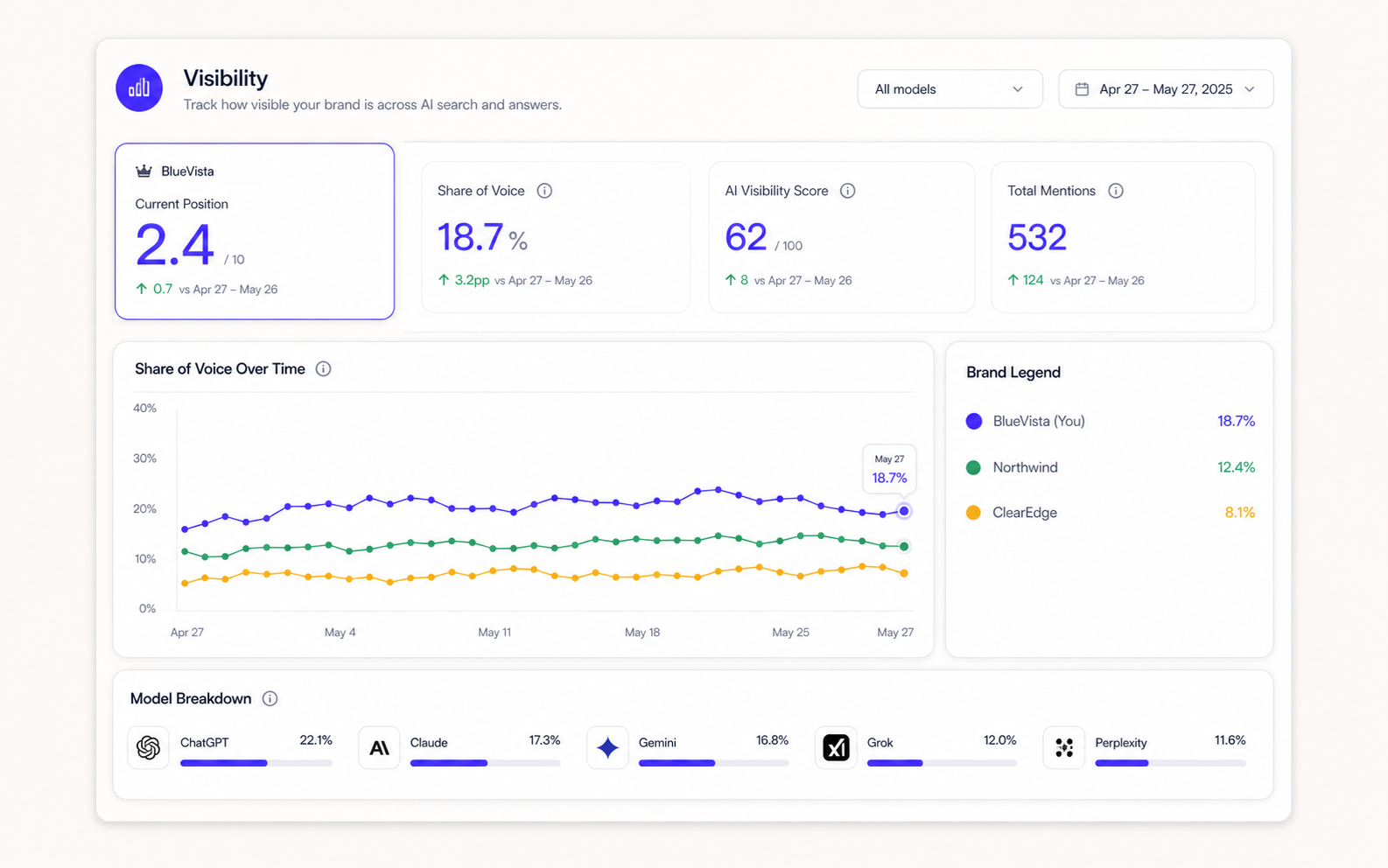Click the 62 AI Visibility Score value

click(x=747, y=237)
